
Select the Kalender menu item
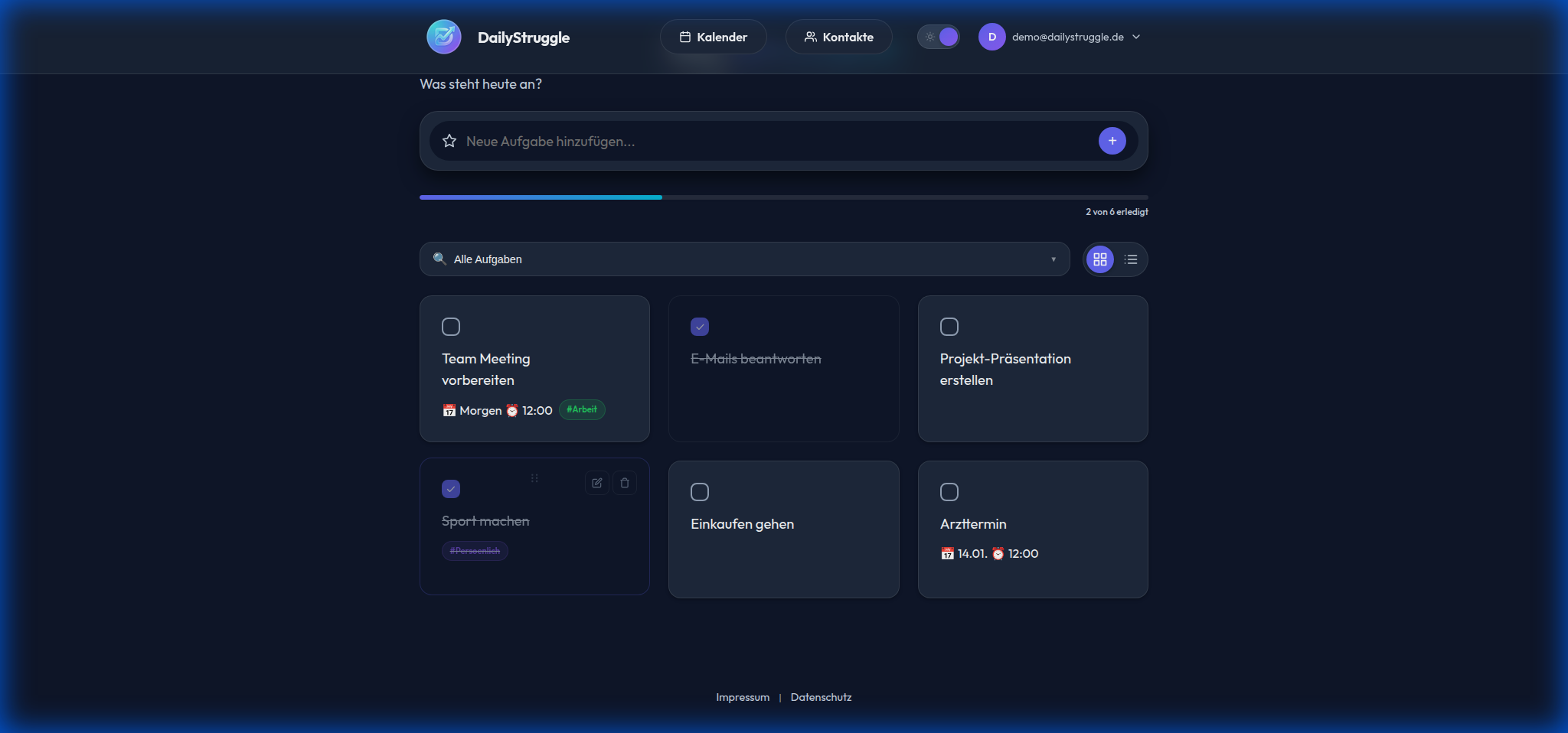coord(713,36)
